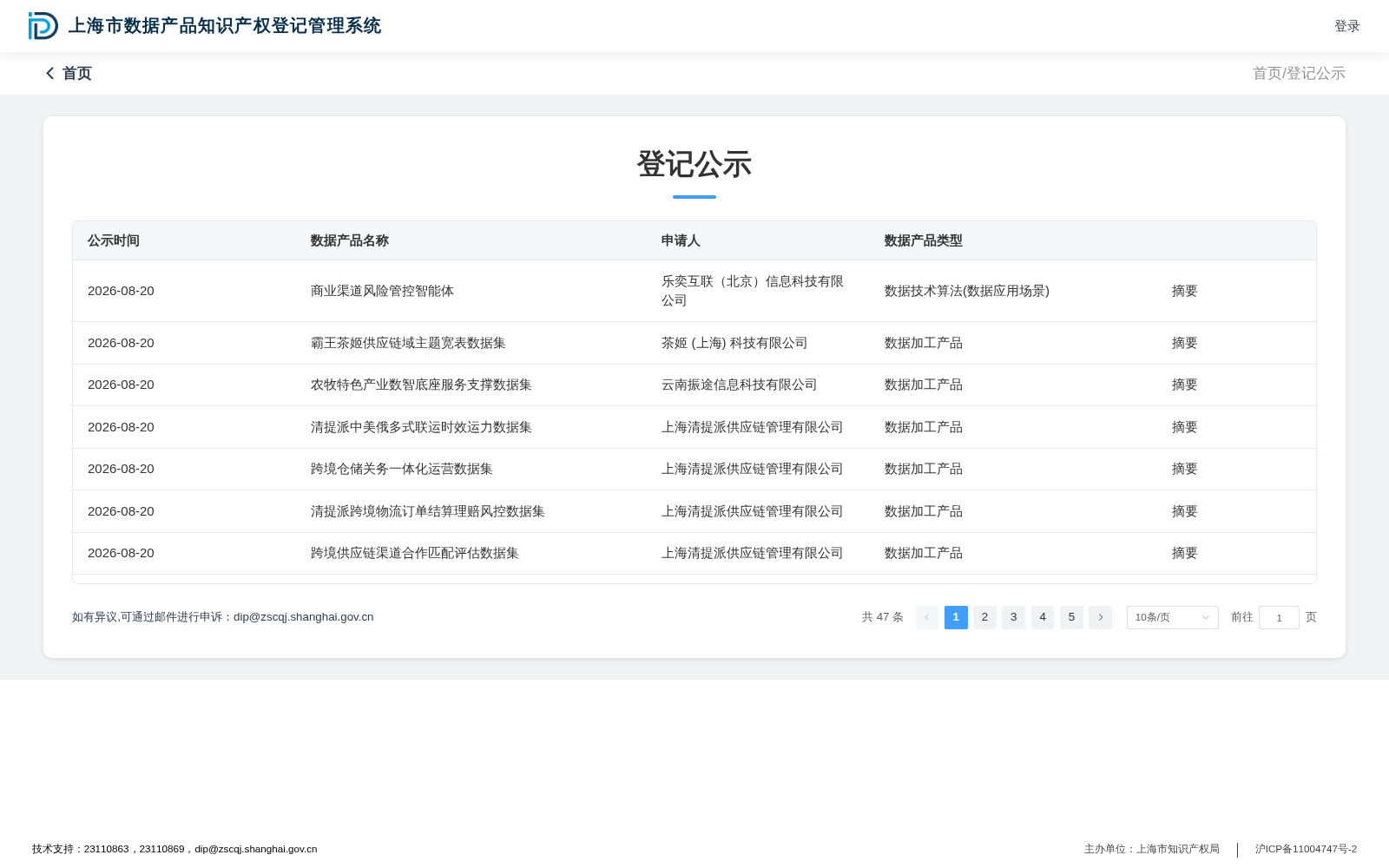This screenshot has height=868, width=1389.
Task: Click product name 清提派中美俄多式联运时效运力数据集
Action: (x=421, y=427)
